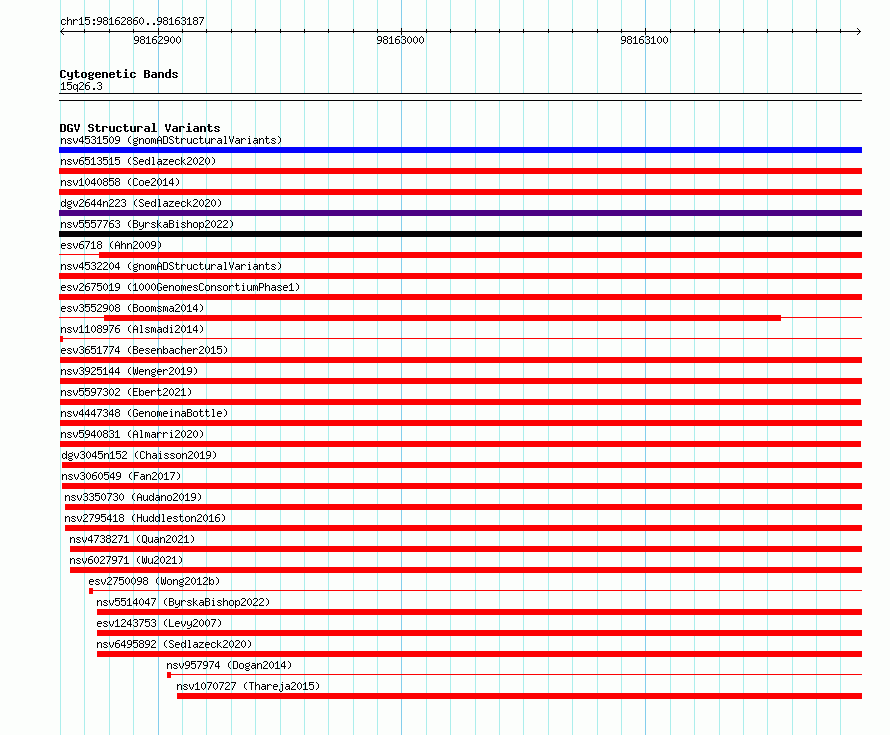The image size is (890, 735).
Task: Click the nsv4531509 (gnomADStructuralVariants) label
Action: click(171, 140)
